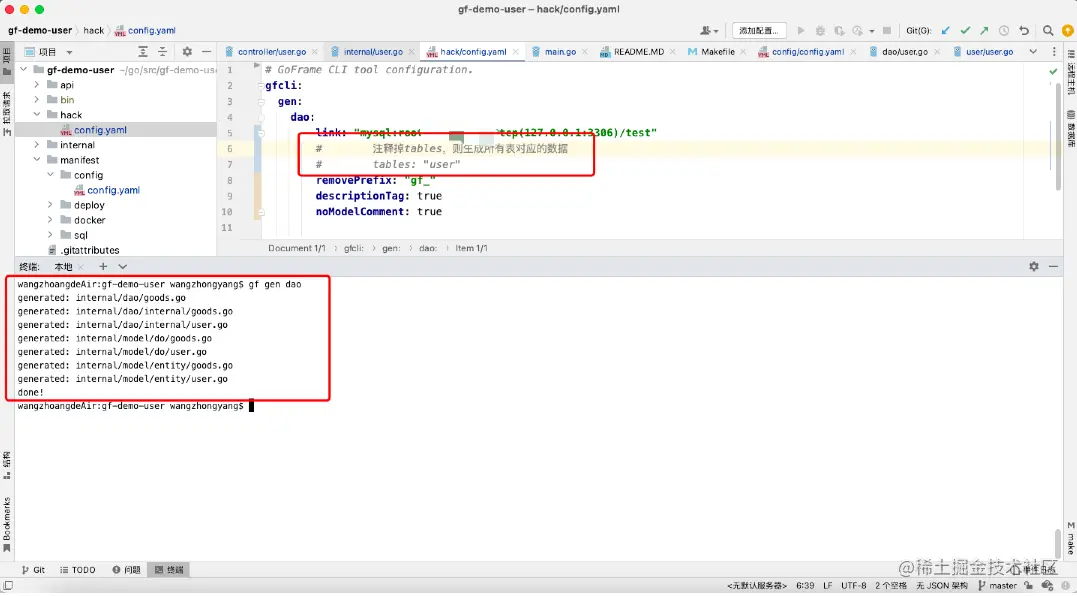The width and height of the screenshot is (1077, 596).
Task: Expand the internal folder
Action: 36,145
